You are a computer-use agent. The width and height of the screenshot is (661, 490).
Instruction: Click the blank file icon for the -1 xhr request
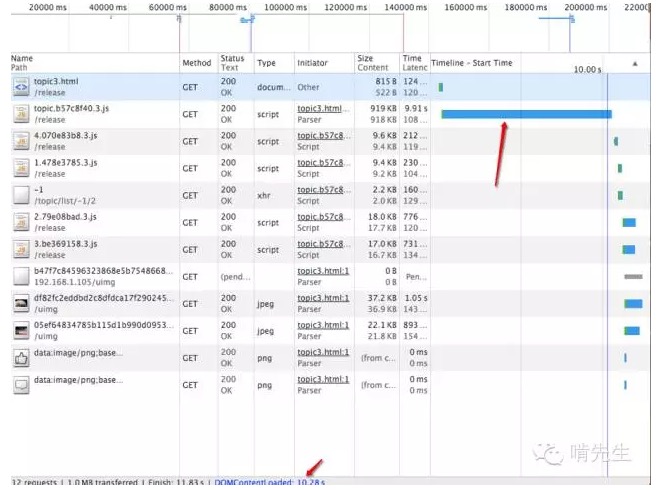click(21, 195)
